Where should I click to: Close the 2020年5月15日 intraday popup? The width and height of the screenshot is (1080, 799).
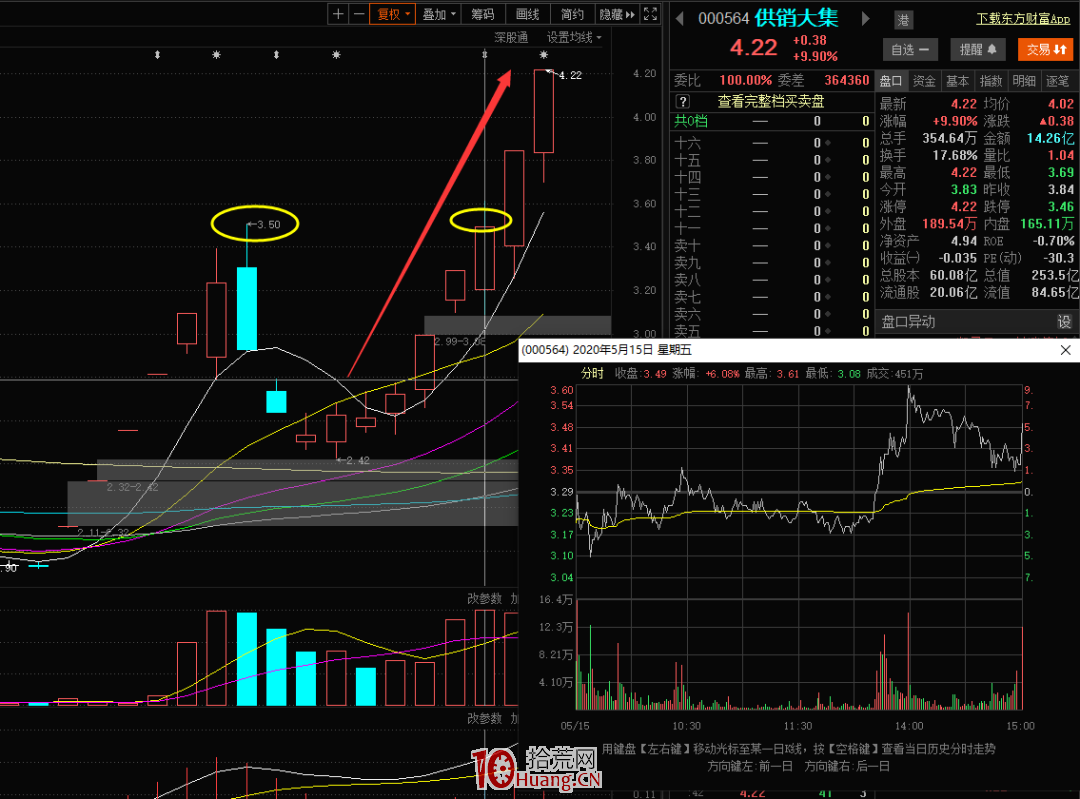pos(1066,350)
